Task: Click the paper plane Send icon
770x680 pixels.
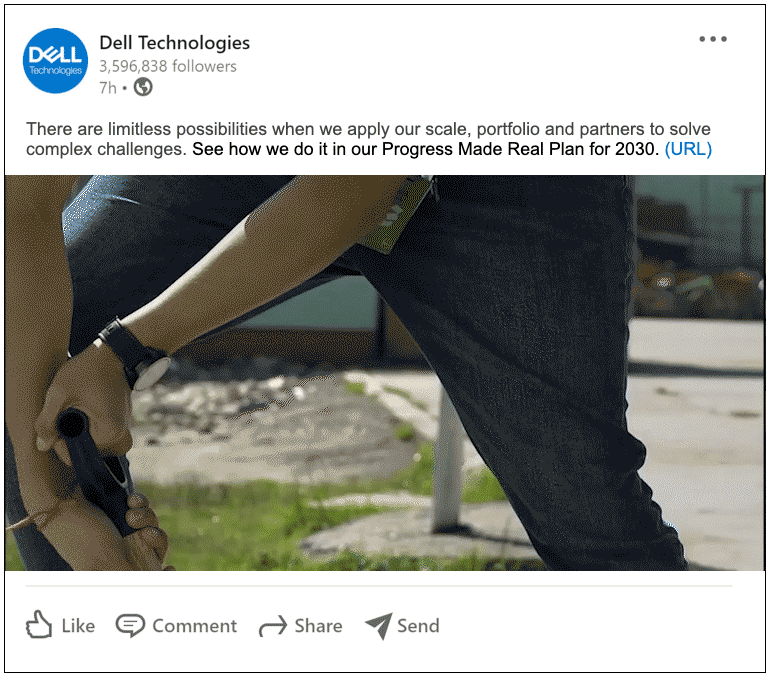Action: pyautogui.click(x=379, y=626)
